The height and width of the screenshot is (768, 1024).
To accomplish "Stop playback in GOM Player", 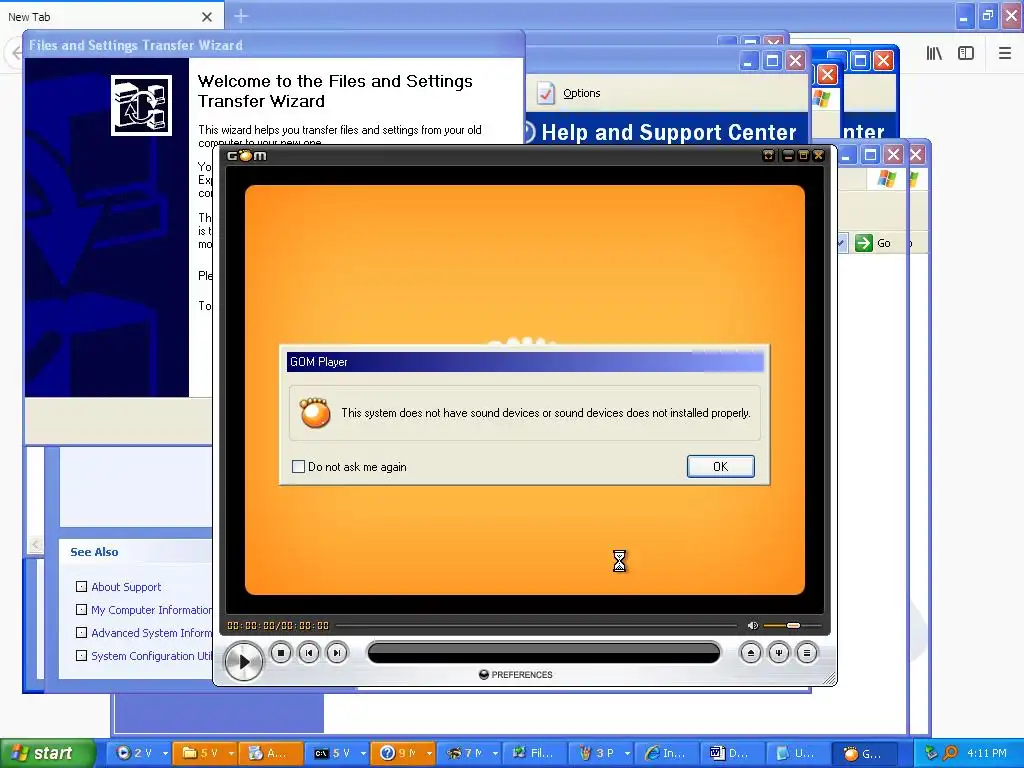I will (x=281, y=652).
